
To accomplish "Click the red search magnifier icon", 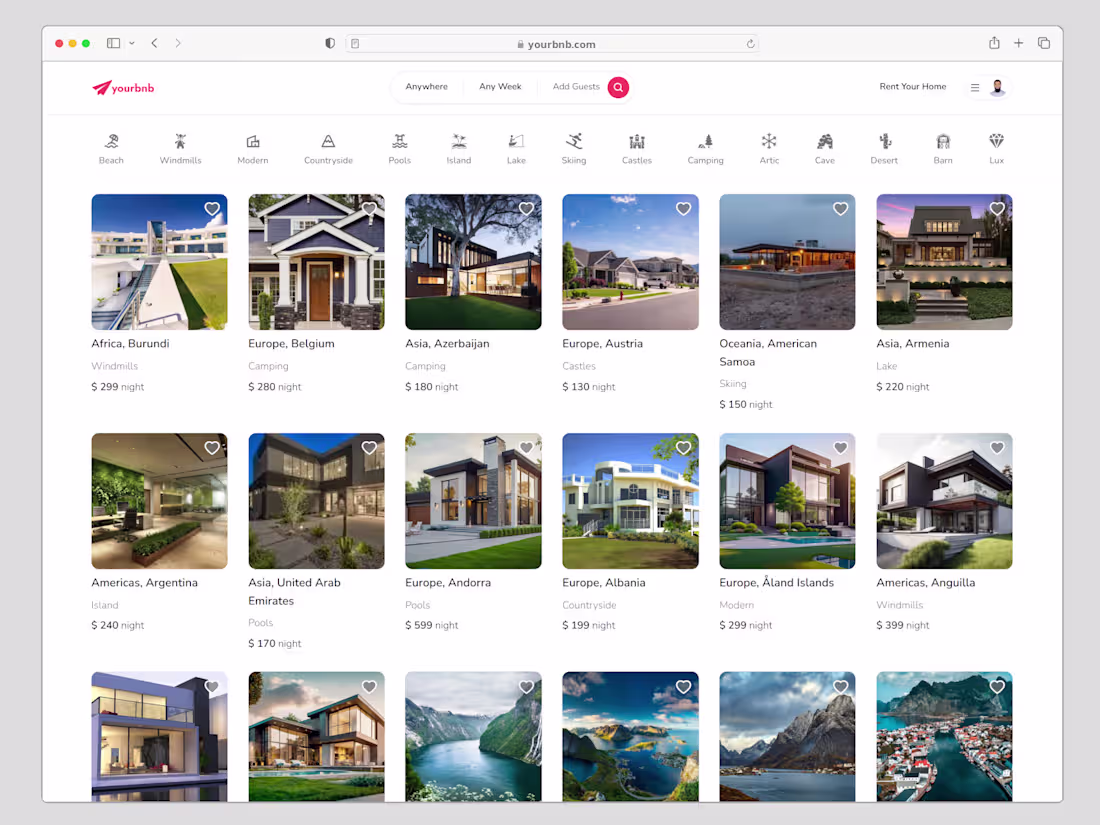I will tap(618, 87).
